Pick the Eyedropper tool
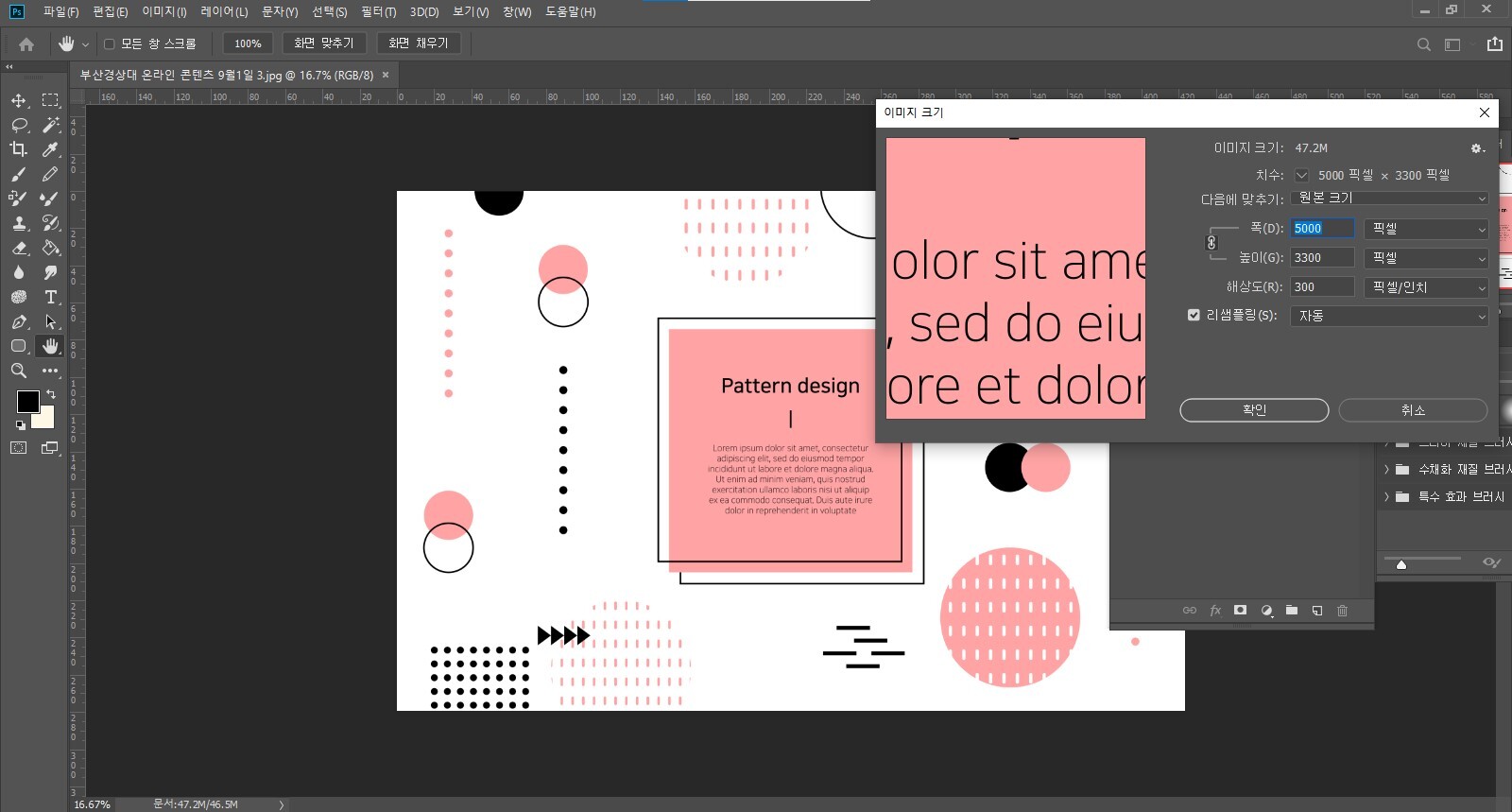Image resolution: width=1512 pixels, height=812 pixels. pyautogui.click(x=50, y=149)
